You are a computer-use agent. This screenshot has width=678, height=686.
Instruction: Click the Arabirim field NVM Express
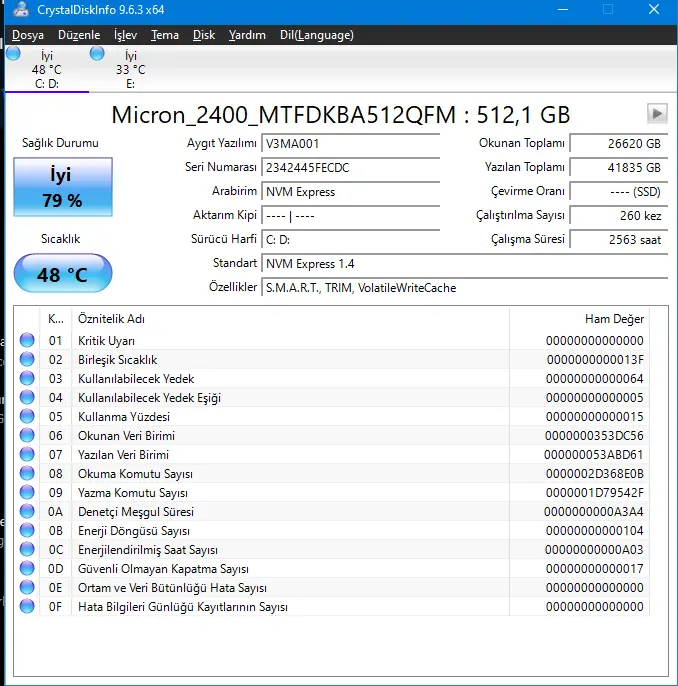click(x=350, y=192)
